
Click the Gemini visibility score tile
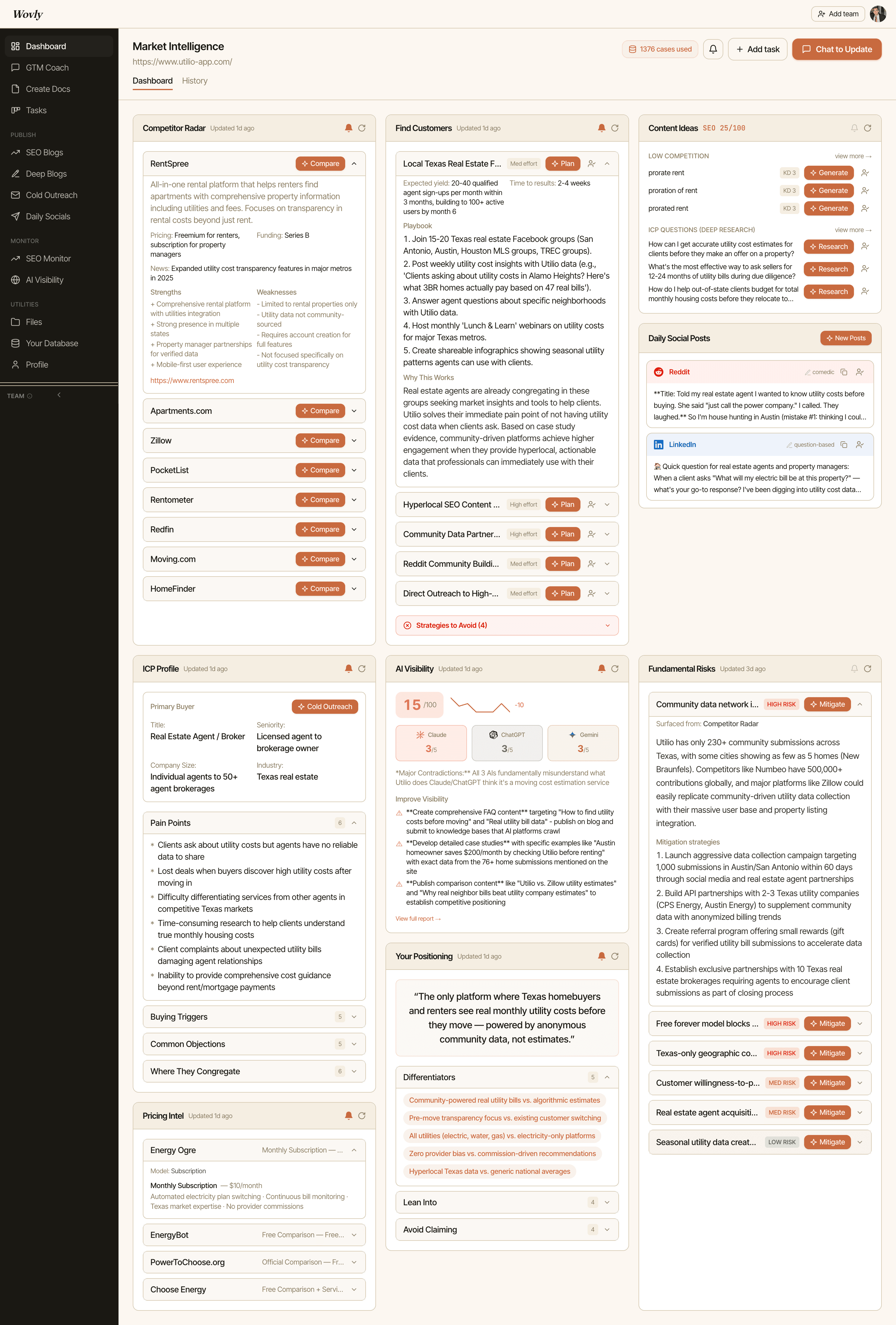click(583, 743)
